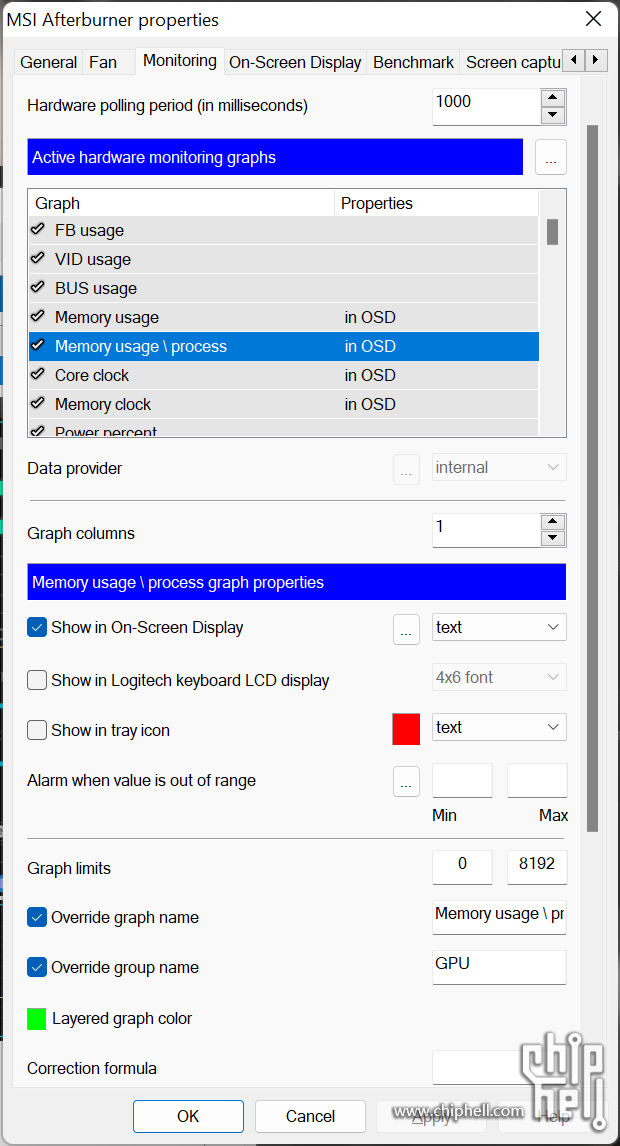620x1146 pixels.
Task: Open the Logitech 4x6 font dropdown
Action: click(499, 677)
